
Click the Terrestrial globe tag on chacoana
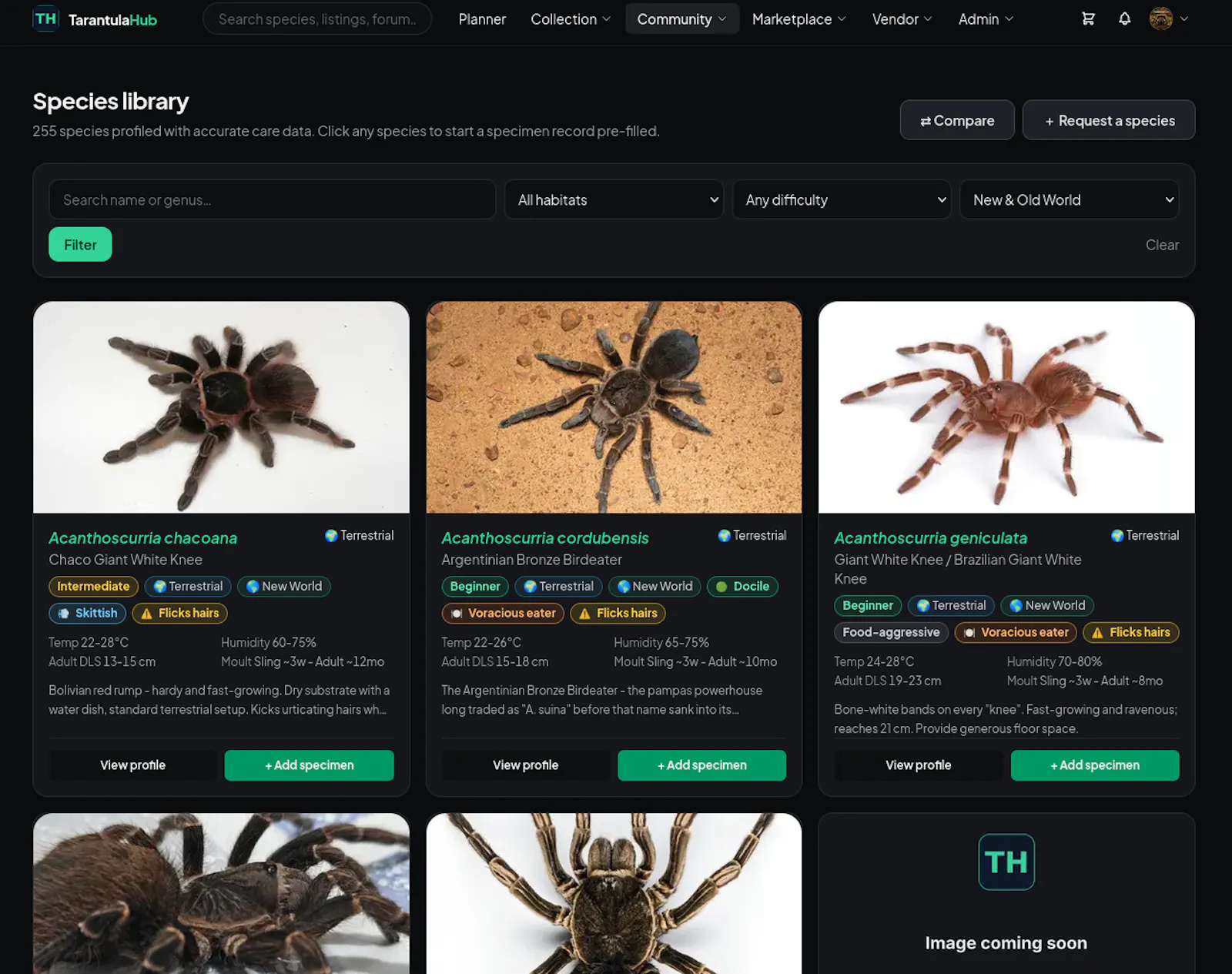188,586
